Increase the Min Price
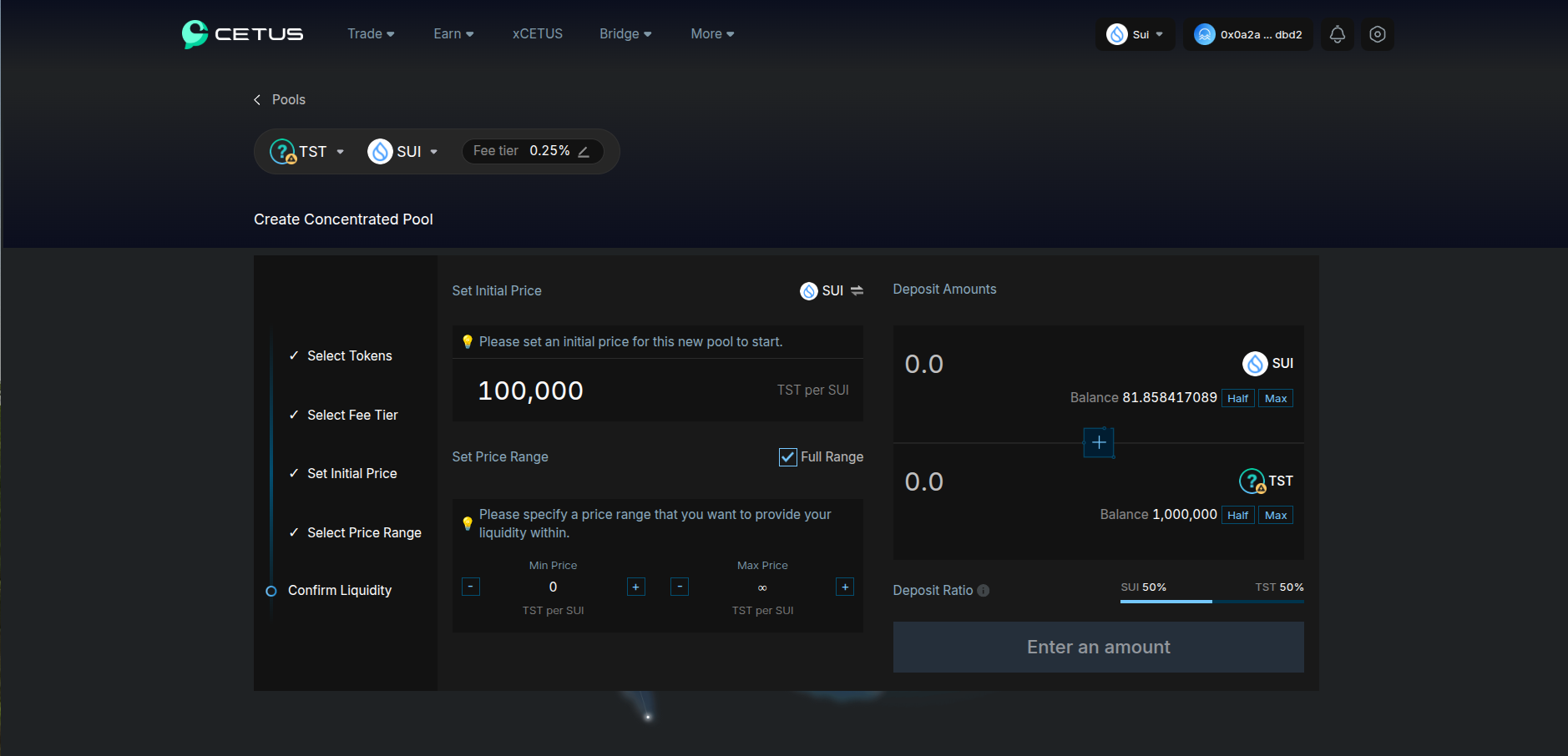 tap(636, 587)
